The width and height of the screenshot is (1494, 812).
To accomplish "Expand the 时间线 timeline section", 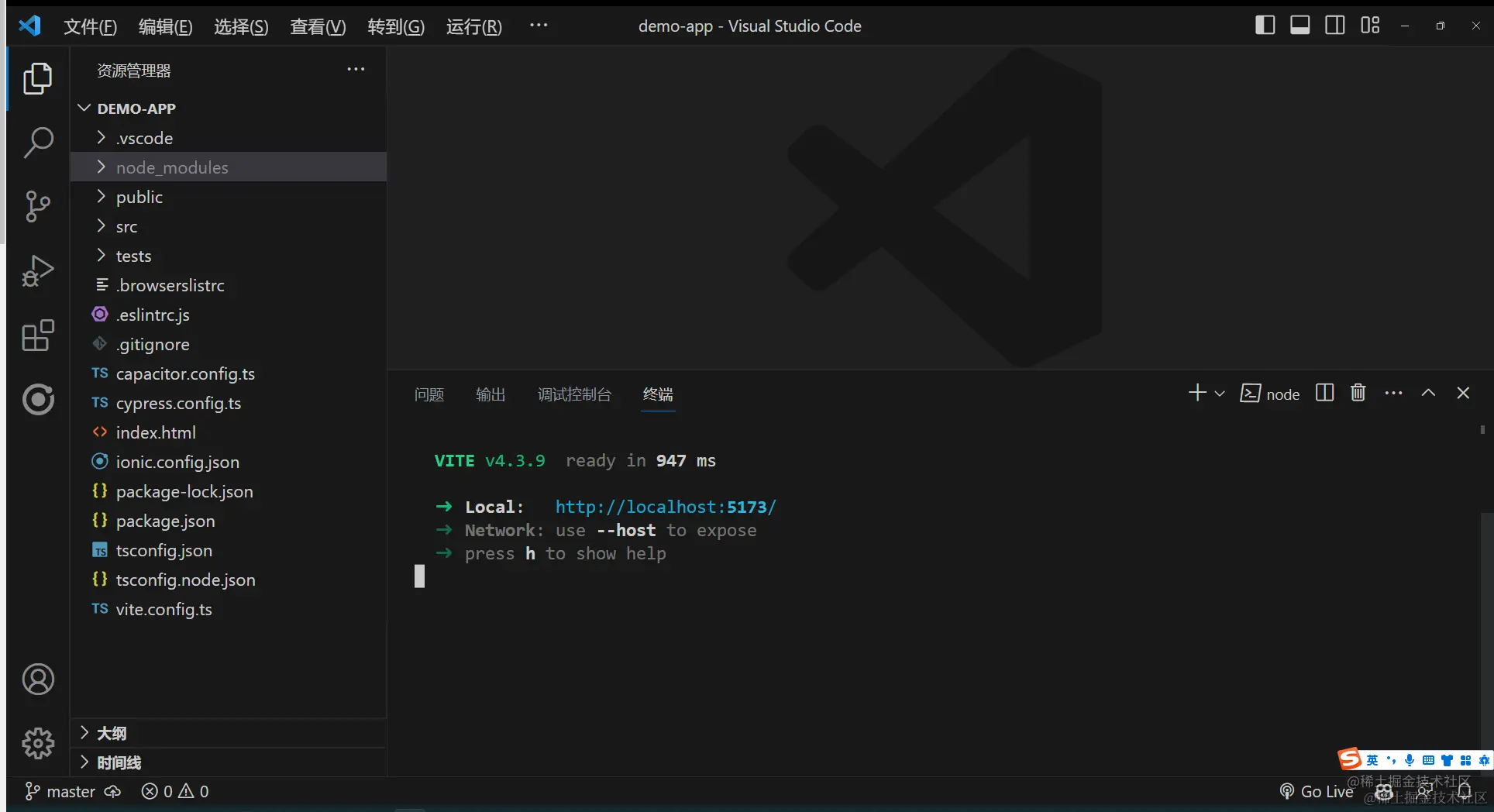I will coord(229,762).
